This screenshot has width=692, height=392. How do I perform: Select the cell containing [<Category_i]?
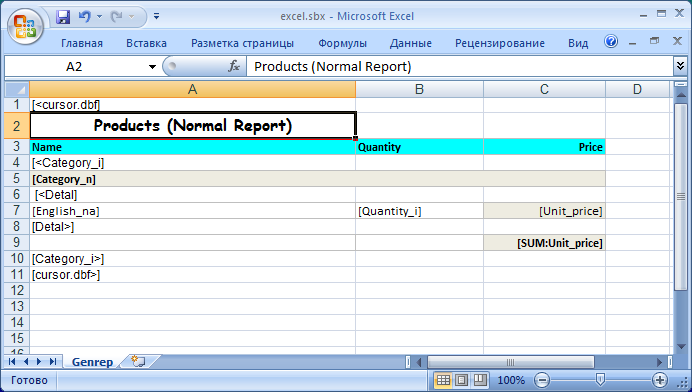192,162
